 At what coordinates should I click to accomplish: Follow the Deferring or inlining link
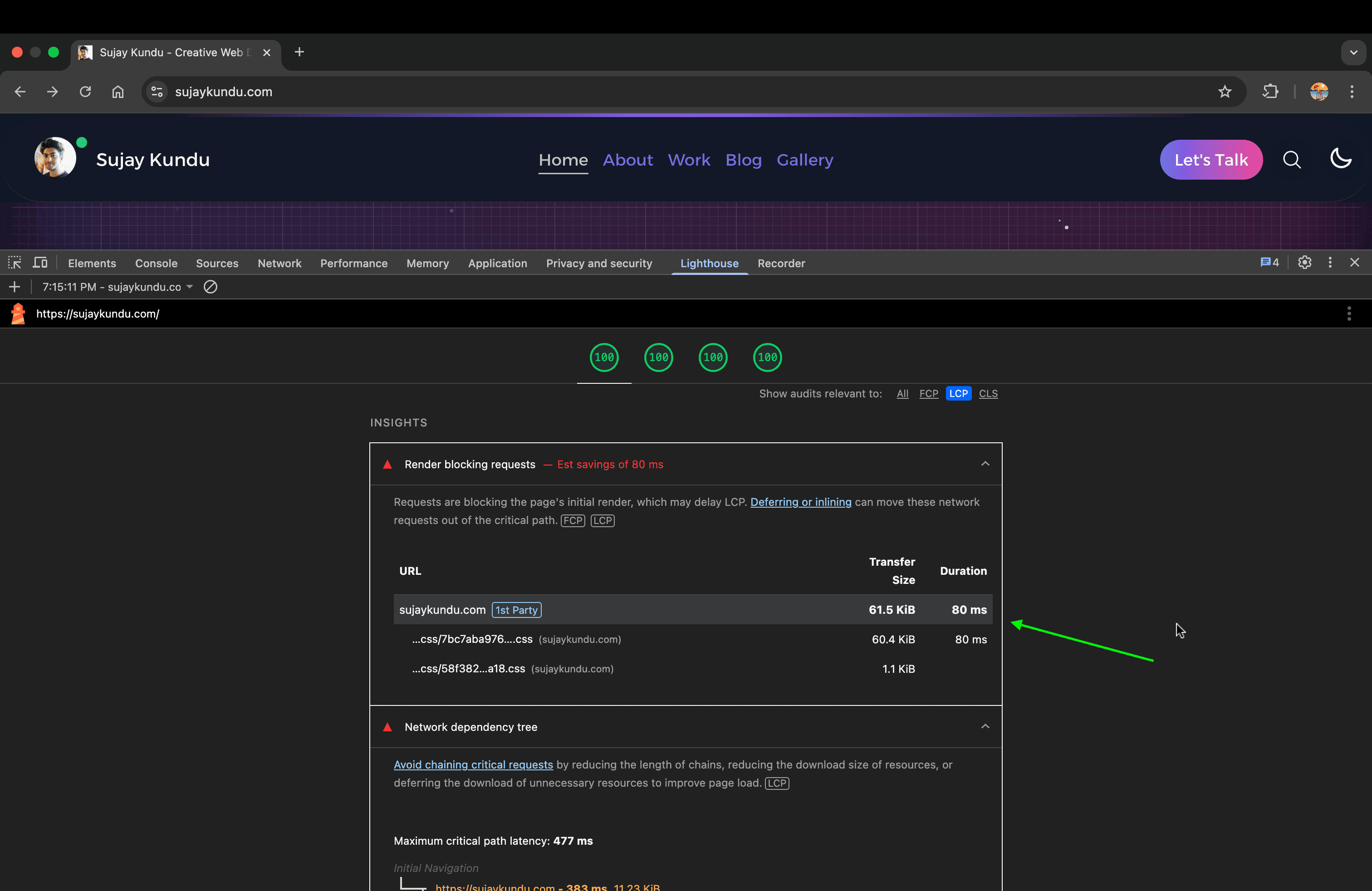click(x=800, y=502)
